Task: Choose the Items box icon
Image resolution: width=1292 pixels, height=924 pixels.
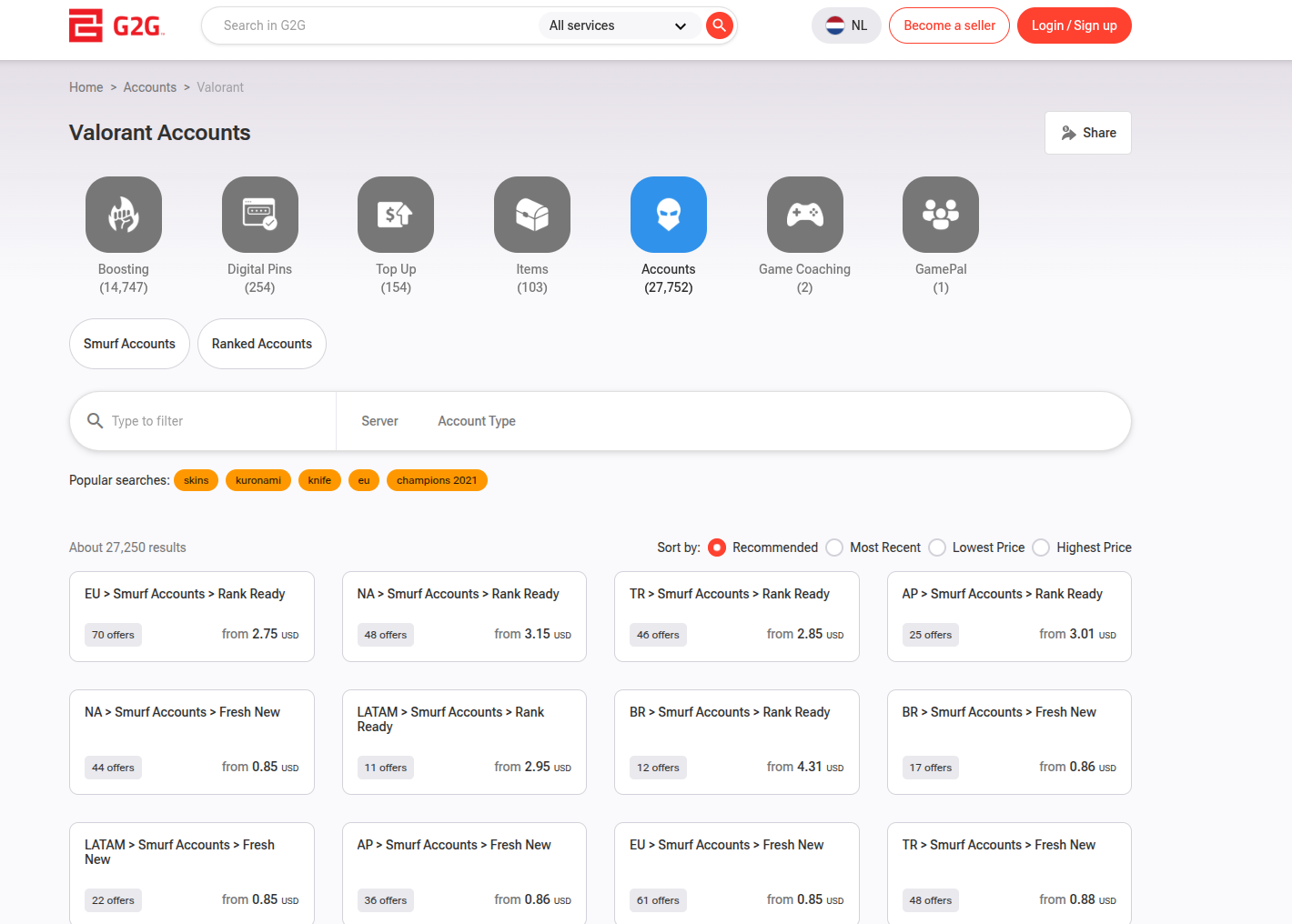Action: point(532,215)
